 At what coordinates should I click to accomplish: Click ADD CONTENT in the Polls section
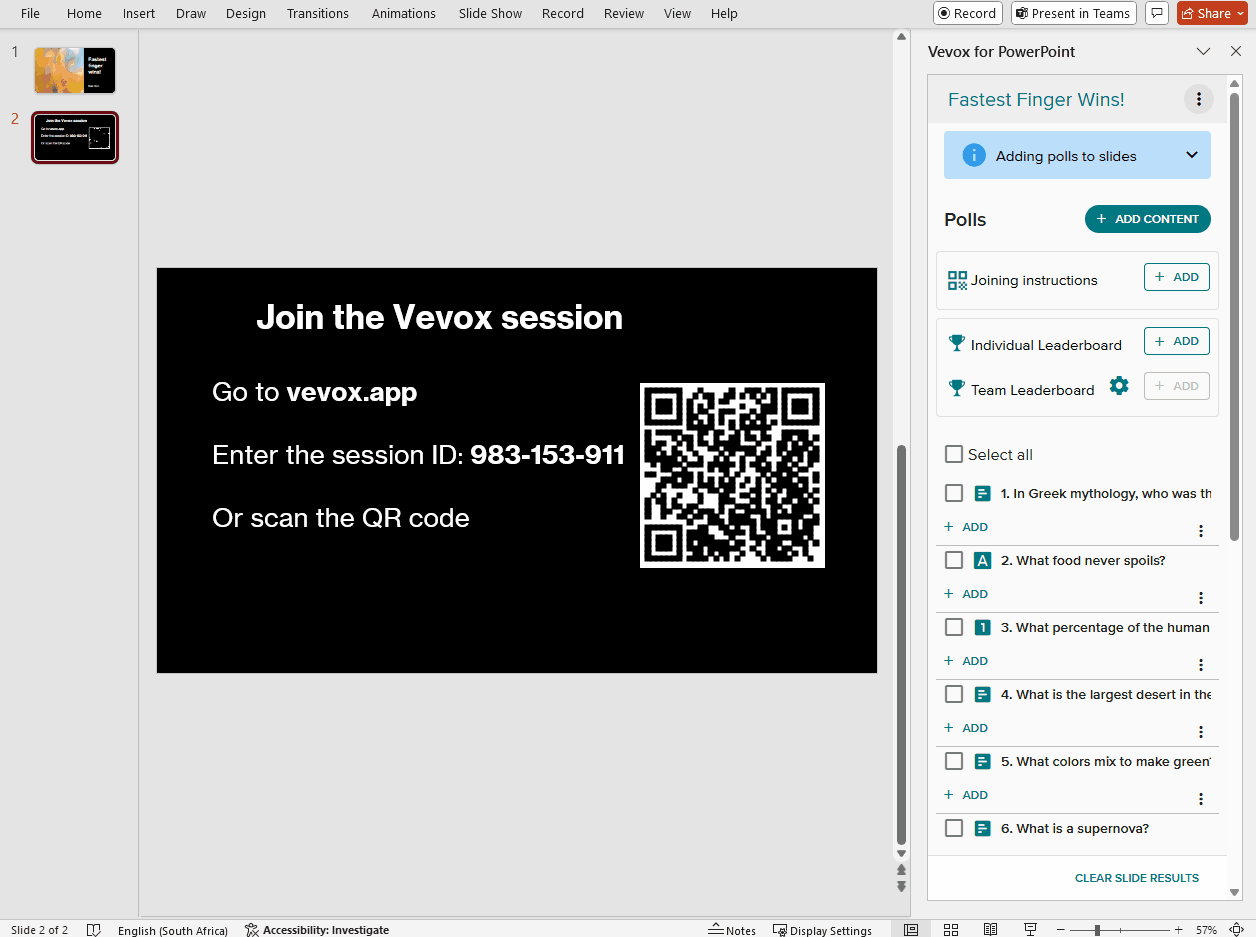(x=1147, y=219)
